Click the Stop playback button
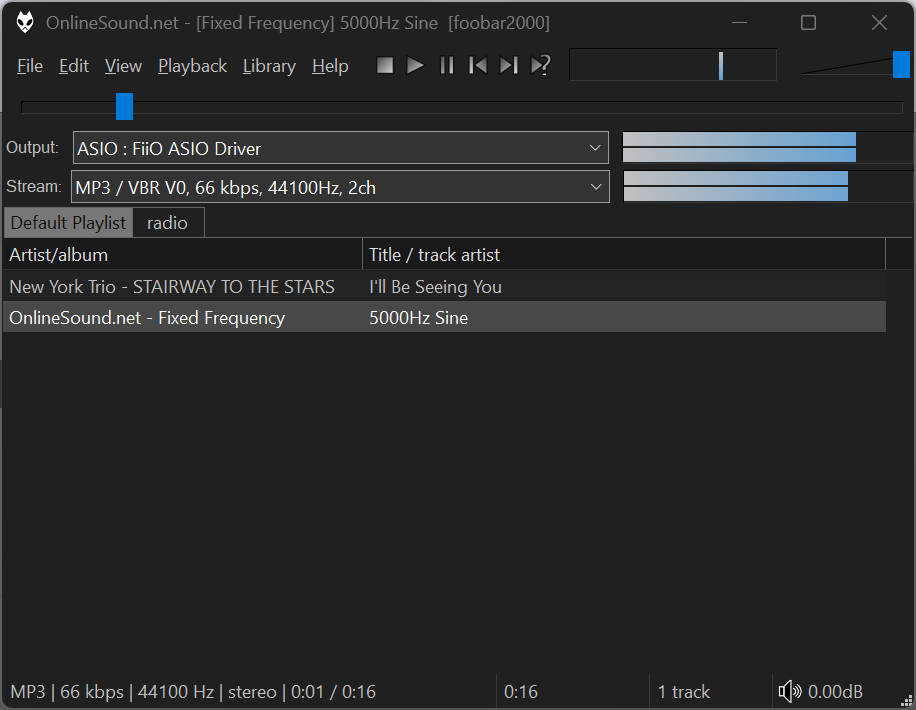The width and height of the screenshot is (916, 710). click(384, 65)
